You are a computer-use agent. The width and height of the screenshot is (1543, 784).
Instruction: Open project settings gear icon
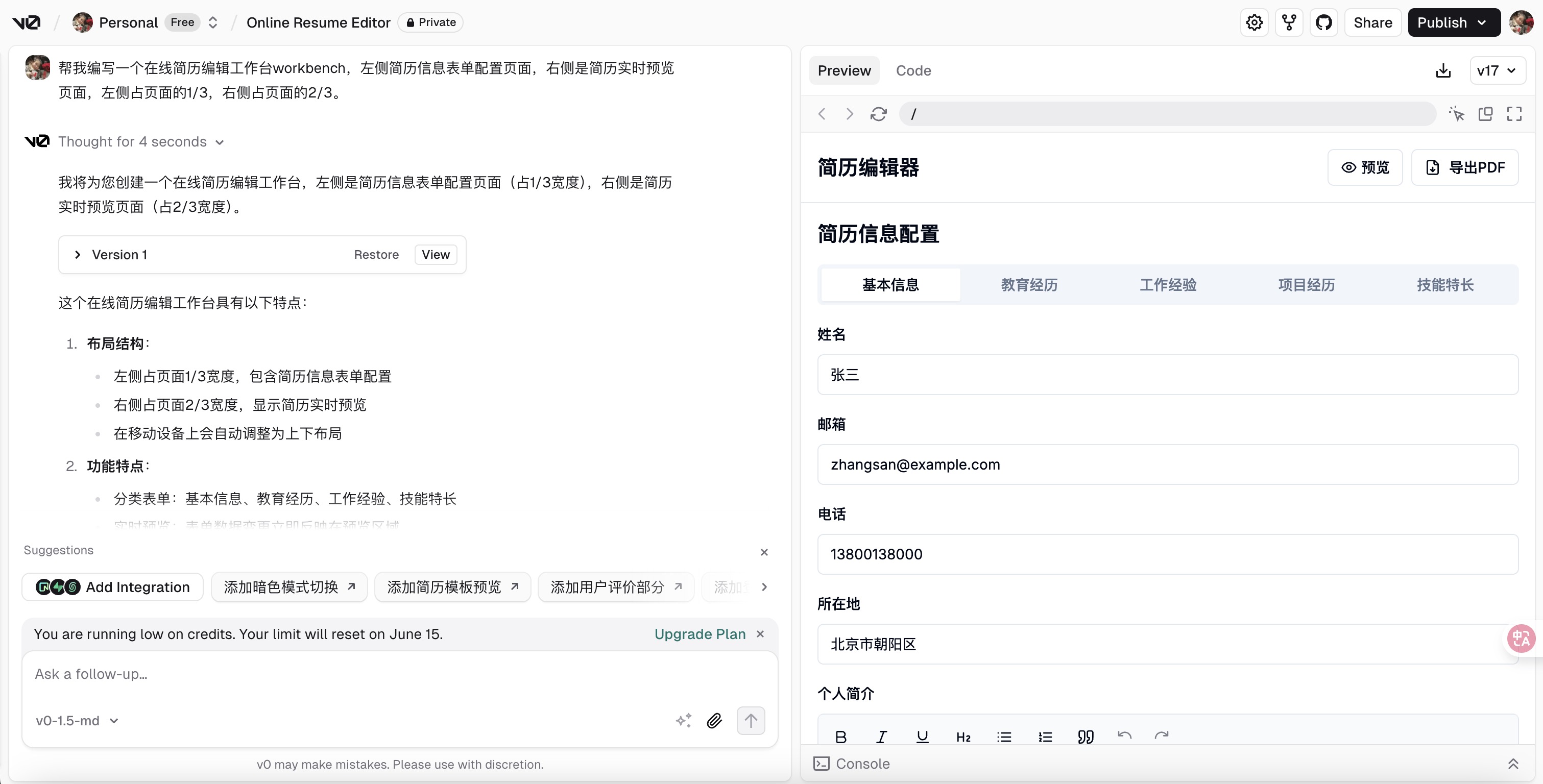click(1253, 23)
